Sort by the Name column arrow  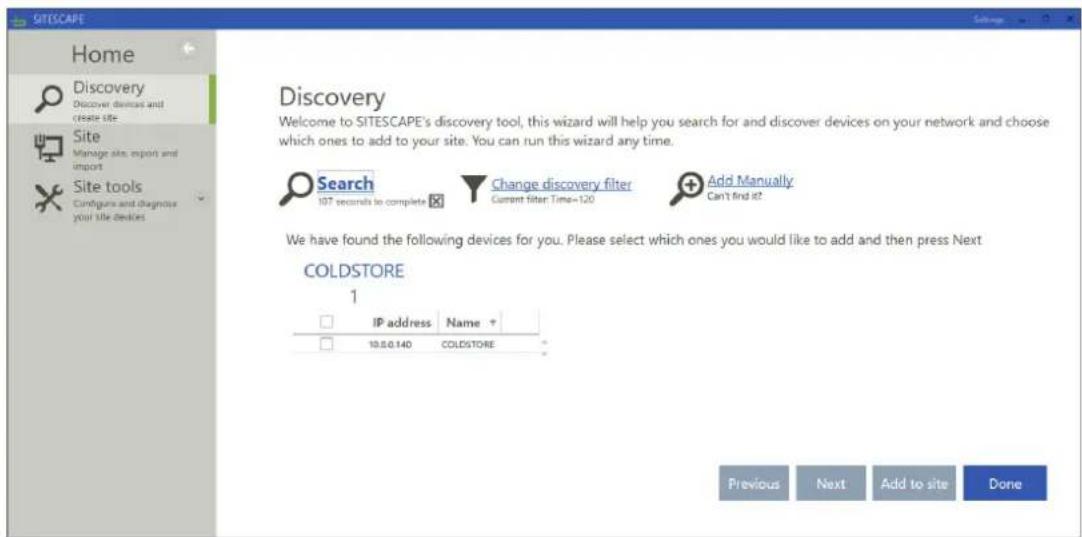[492, 322]
